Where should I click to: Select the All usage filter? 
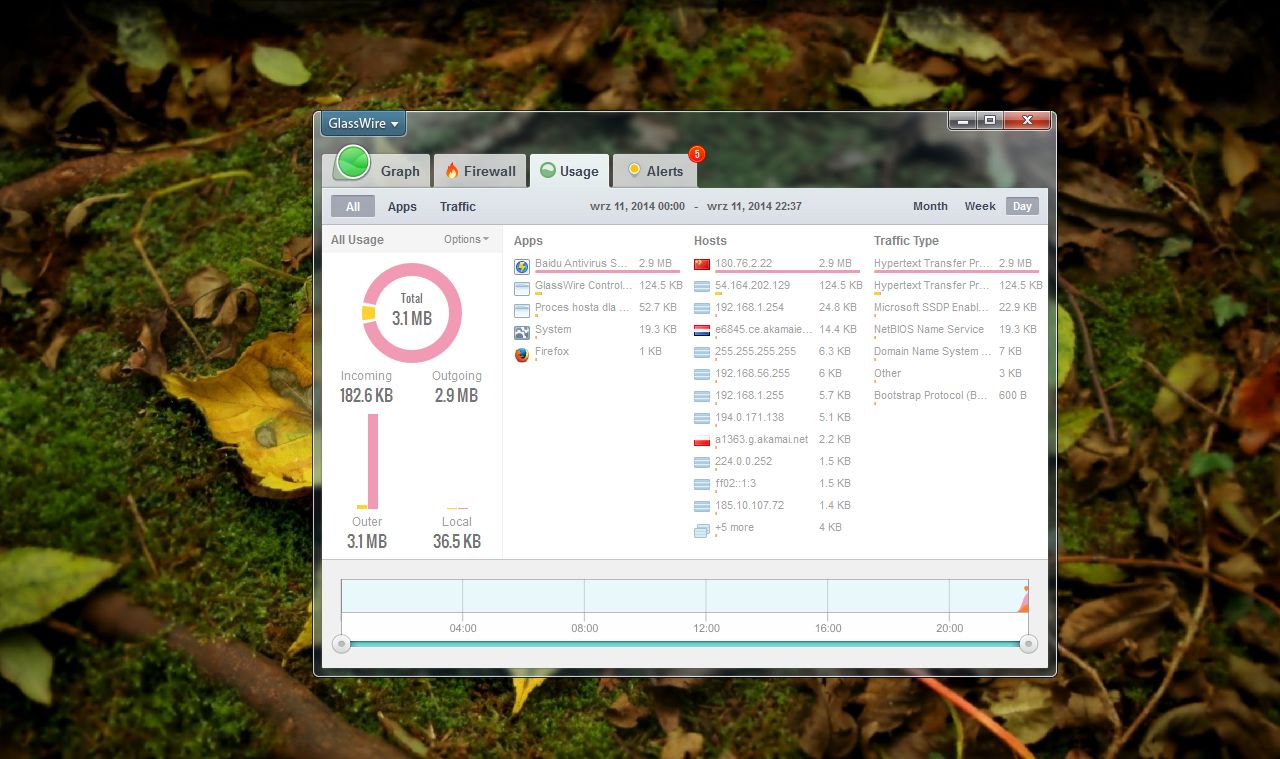(x=353, y=206)
